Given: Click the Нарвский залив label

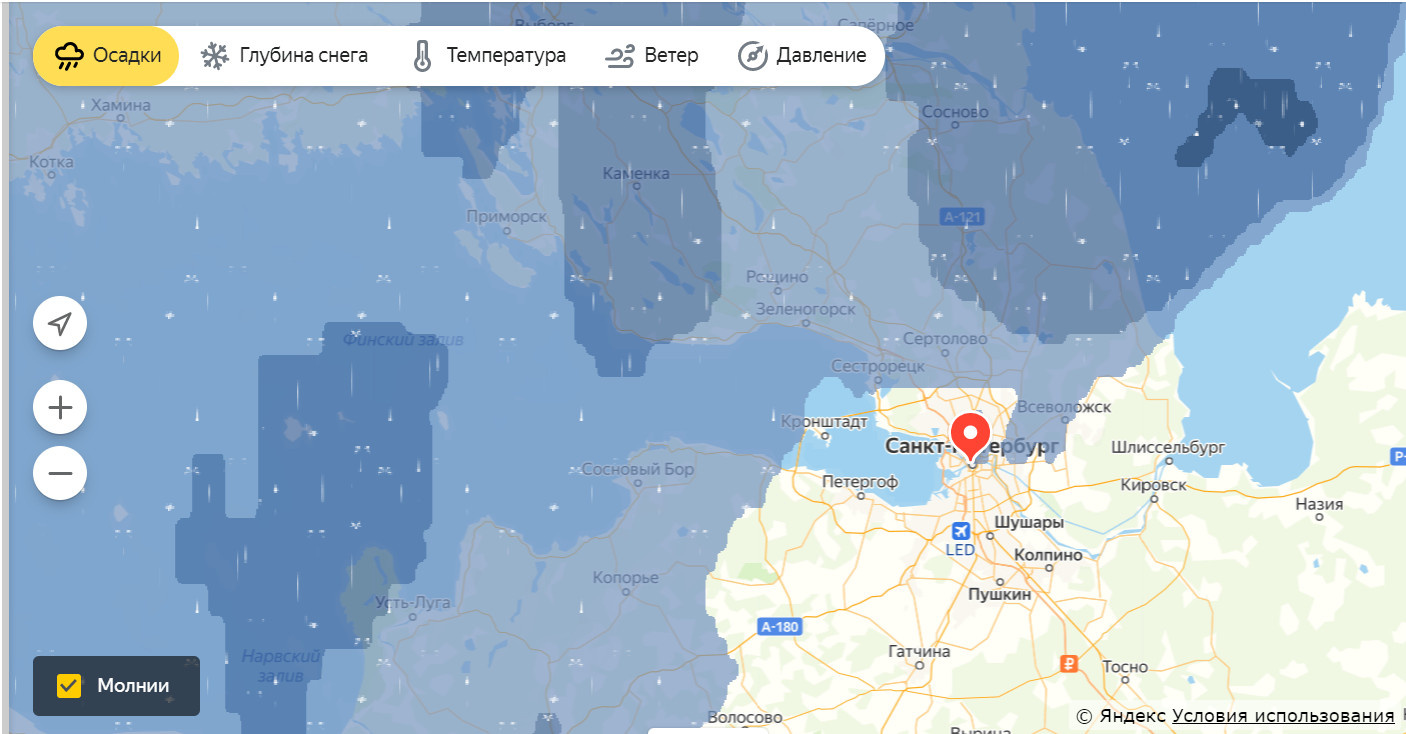Looking at the screenshot, I should point(281,665).
